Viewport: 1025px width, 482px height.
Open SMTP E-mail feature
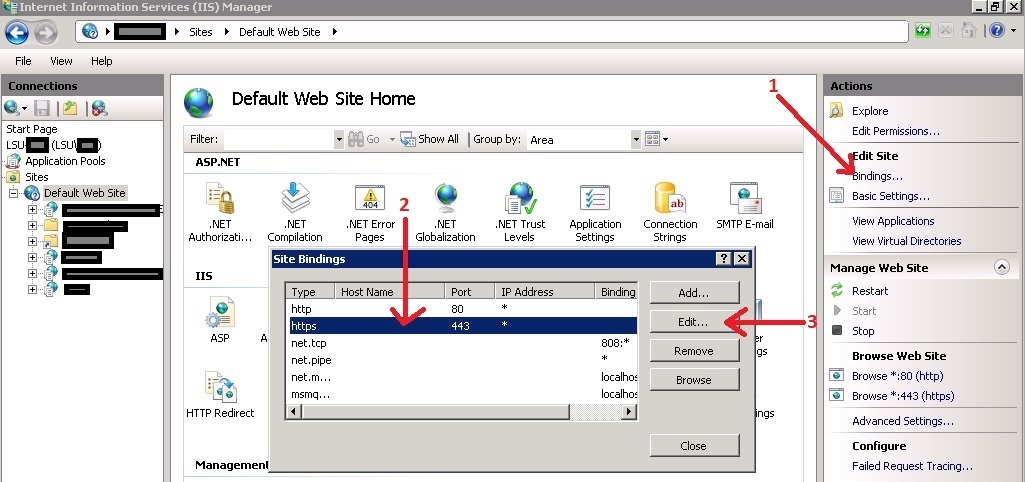click(745, 205)
